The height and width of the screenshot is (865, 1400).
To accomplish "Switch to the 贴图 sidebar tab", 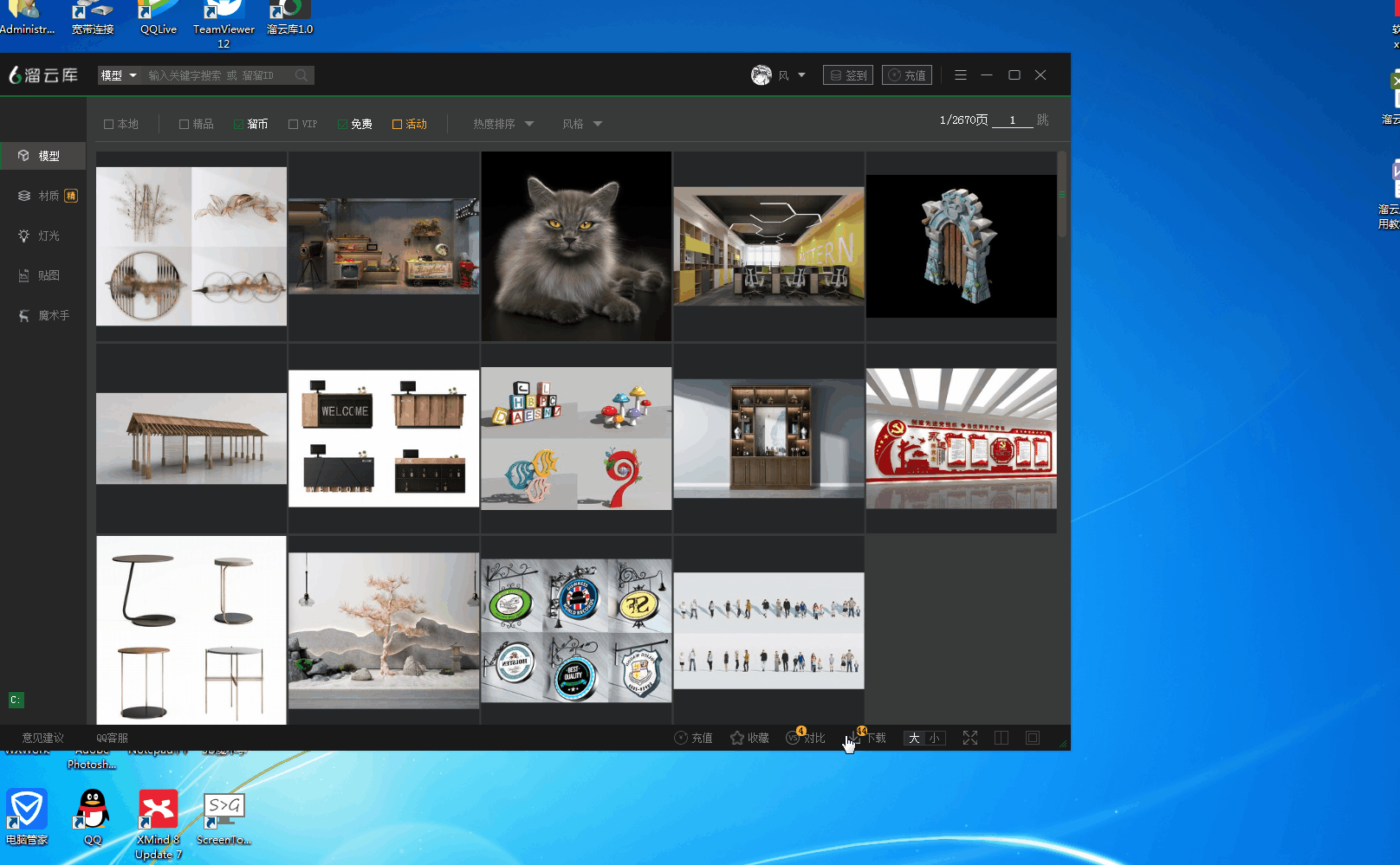I will coord(43,275).
